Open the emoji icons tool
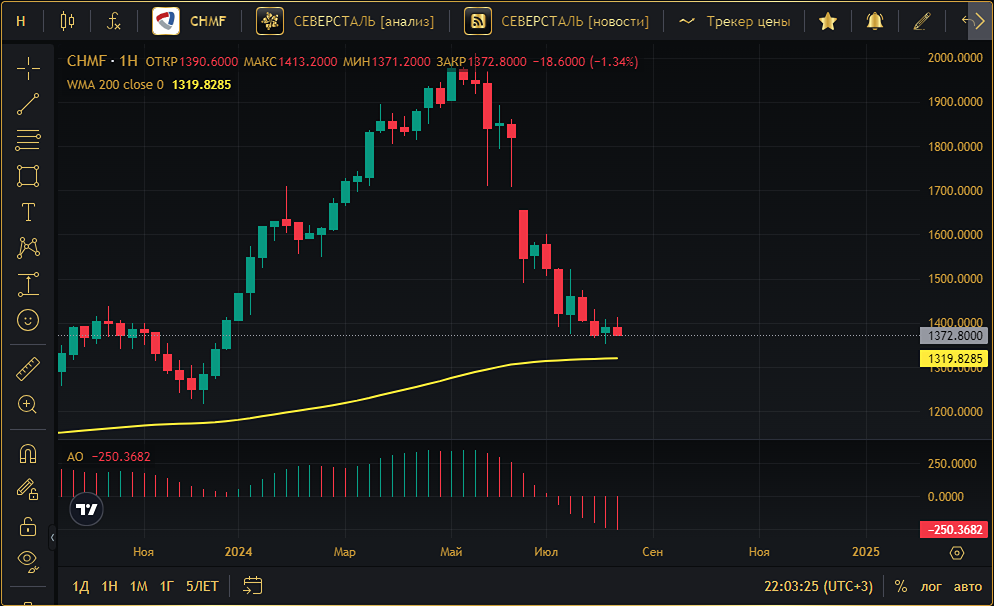Image resolution: width=994 pixels, height=606 pixels. pyautogui.click(x=28, y=320)
